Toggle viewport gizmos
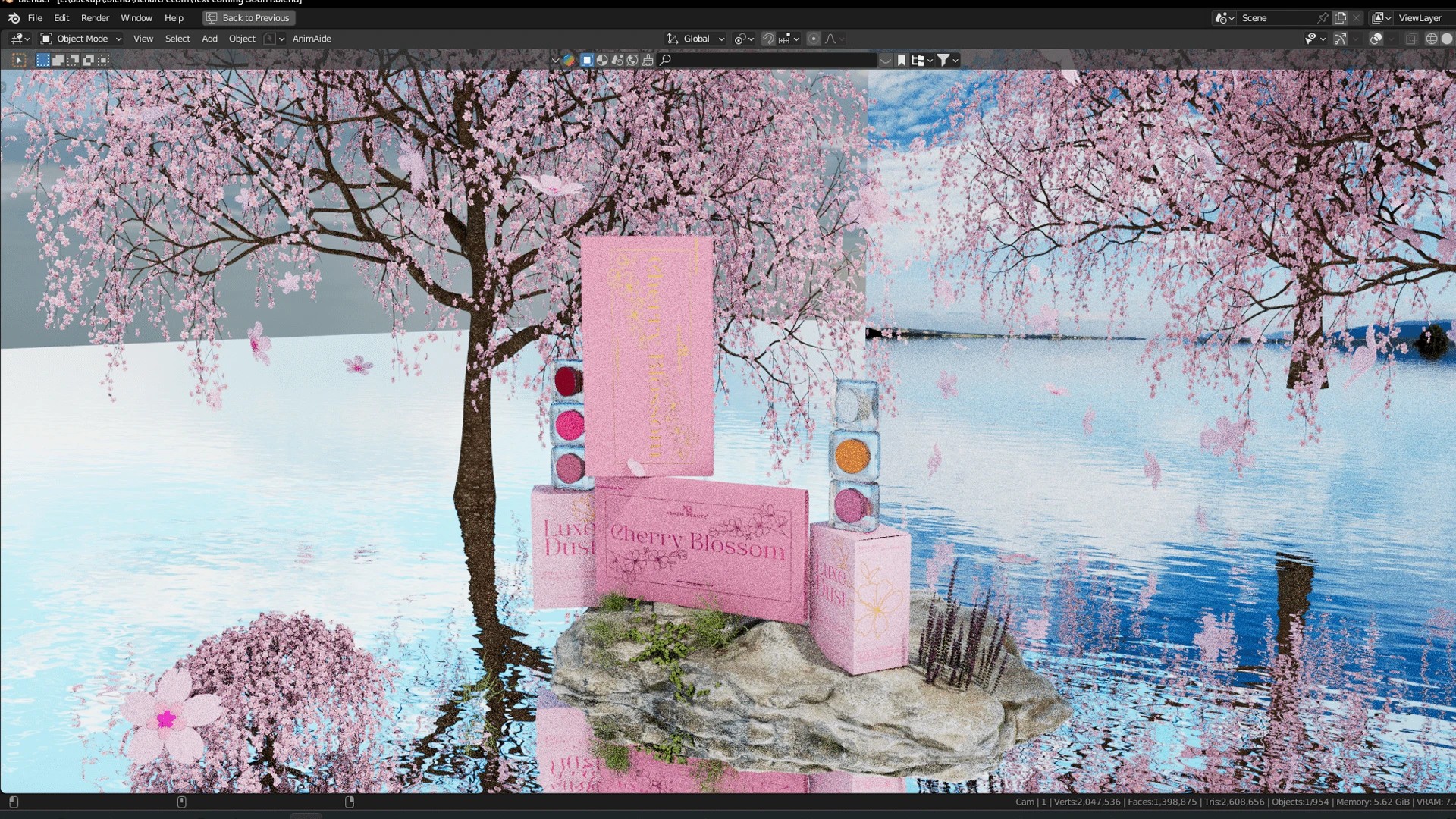This screenshot has height=819, width=1456. click(1341, 39)
